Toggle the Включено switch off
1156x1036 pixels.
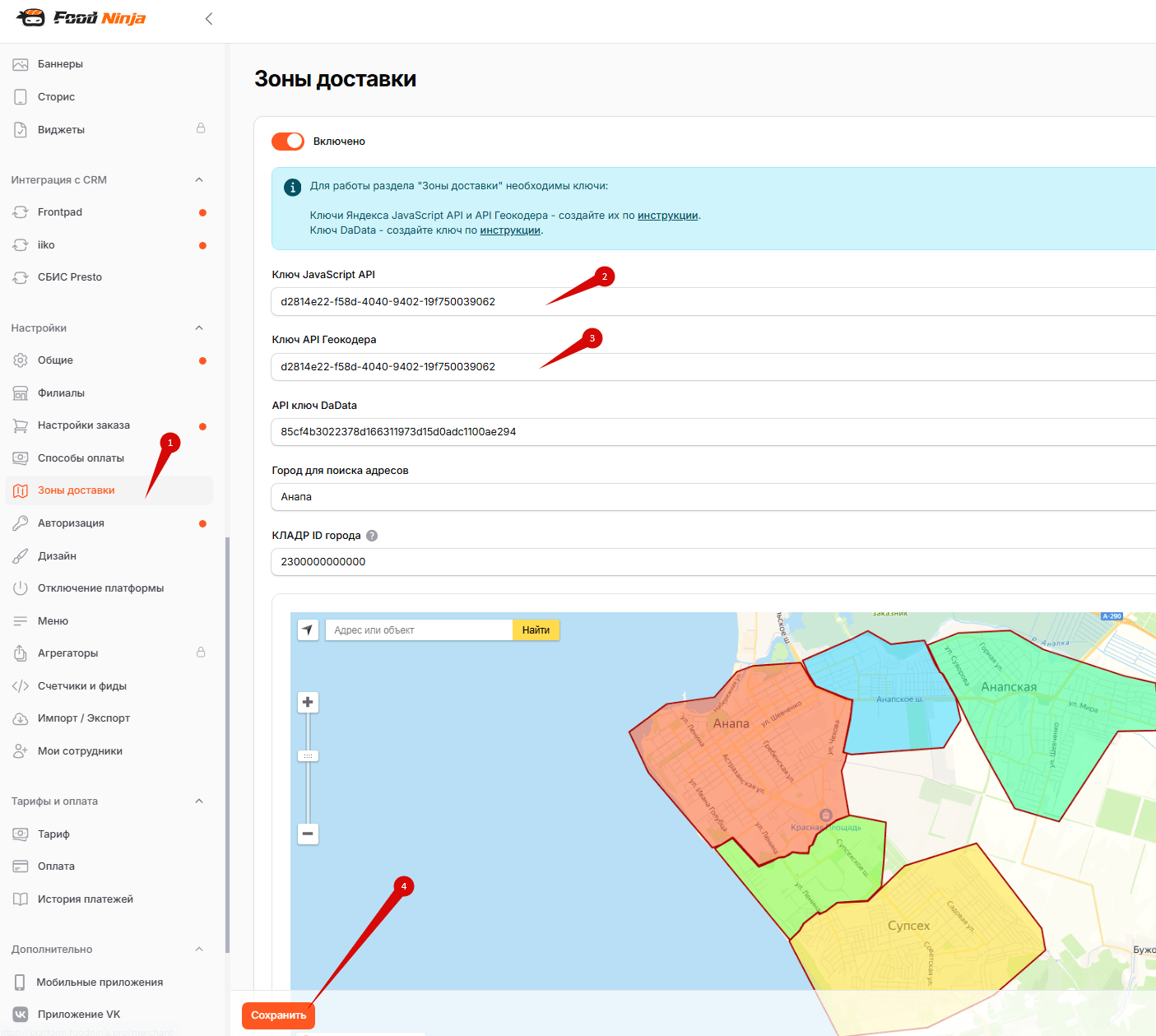pos(288,142)
